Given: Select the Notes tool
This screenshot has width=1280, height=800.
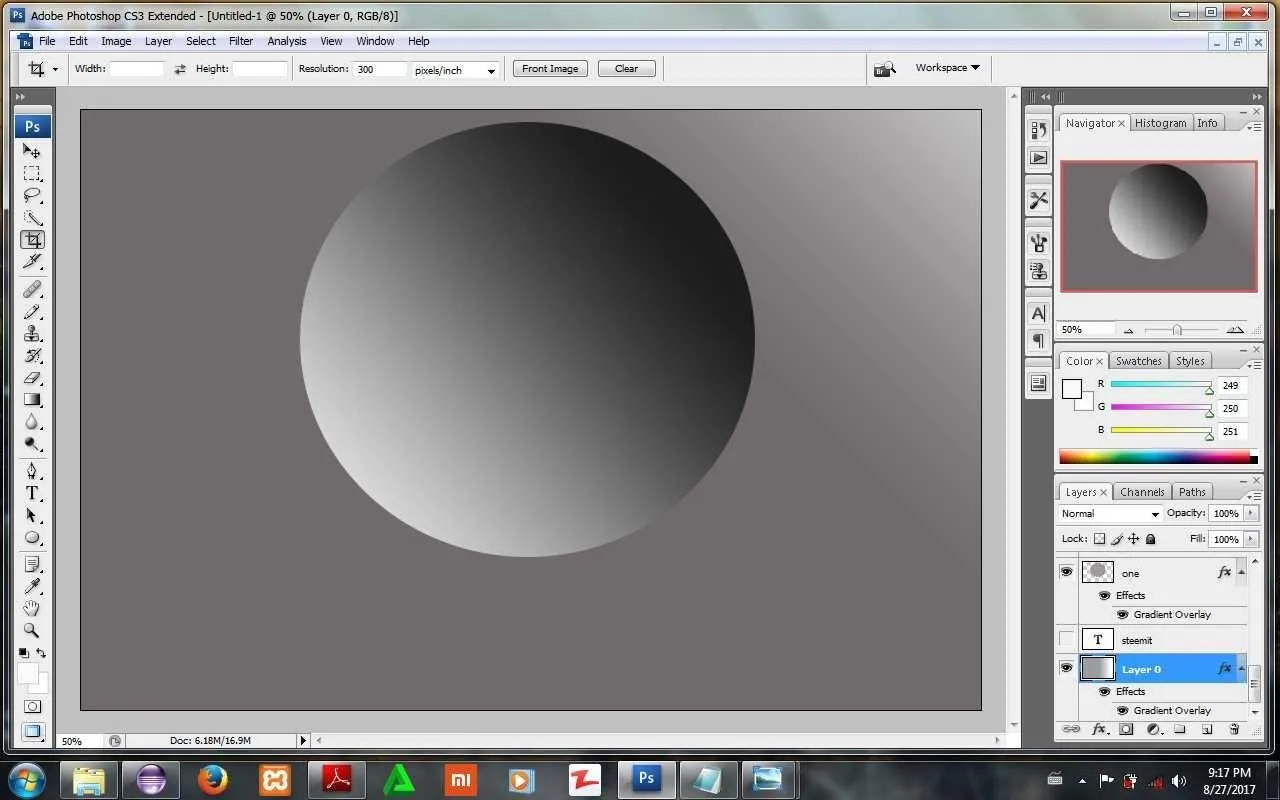Looking at the screenshot, I should coord(32,564).
